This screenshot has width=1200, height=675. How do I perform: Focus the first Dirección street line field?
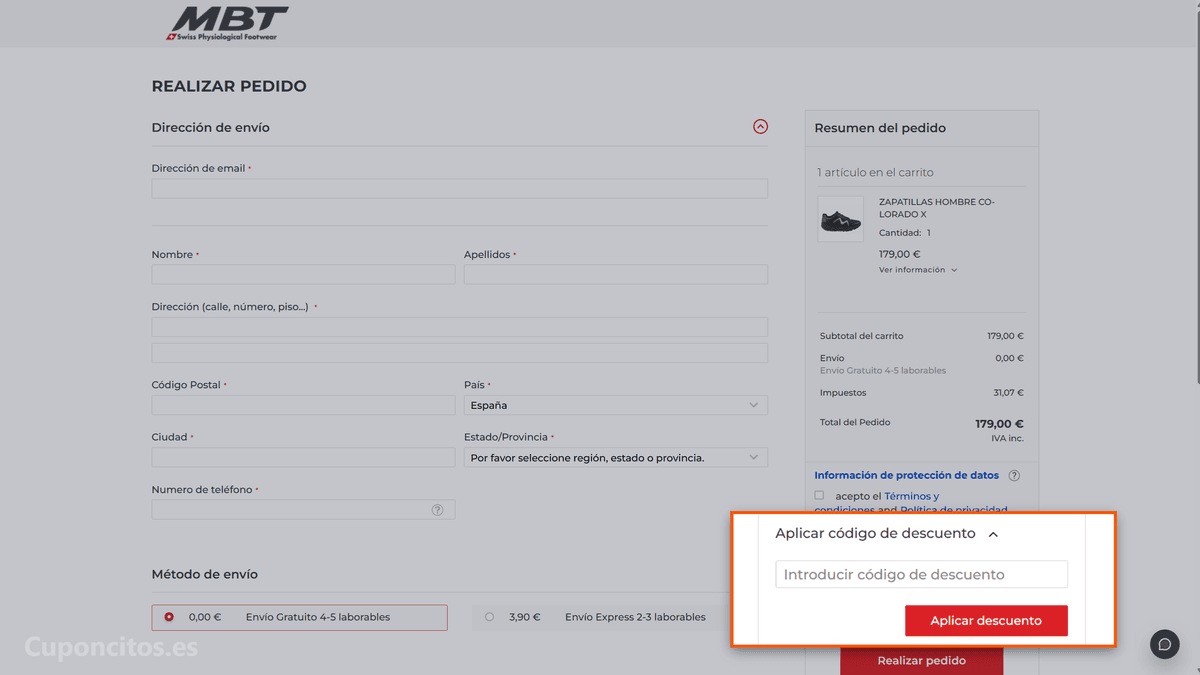[x=460, y=327]
